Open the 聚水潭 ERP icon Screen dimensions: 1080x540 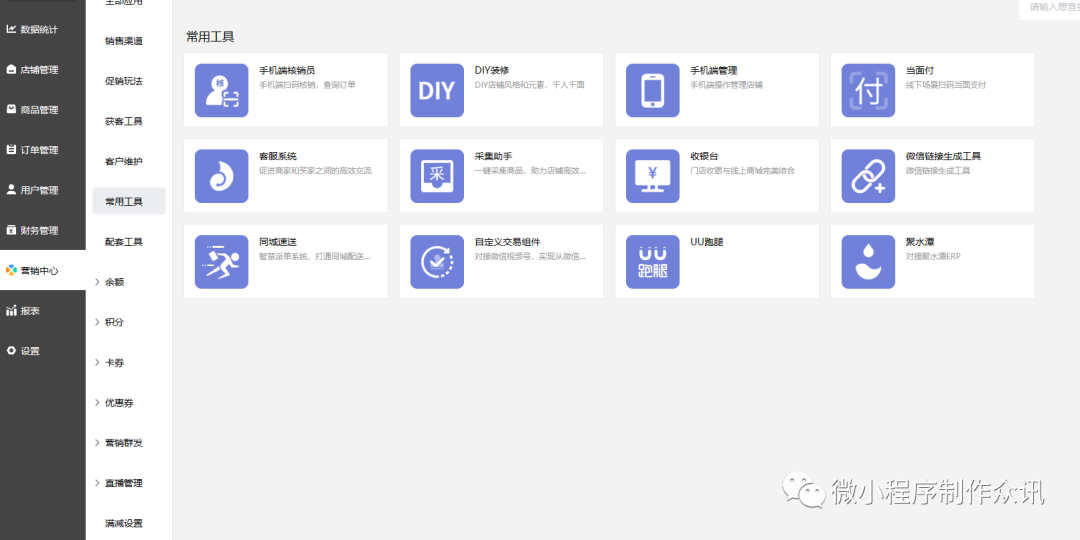click(868, 262)
